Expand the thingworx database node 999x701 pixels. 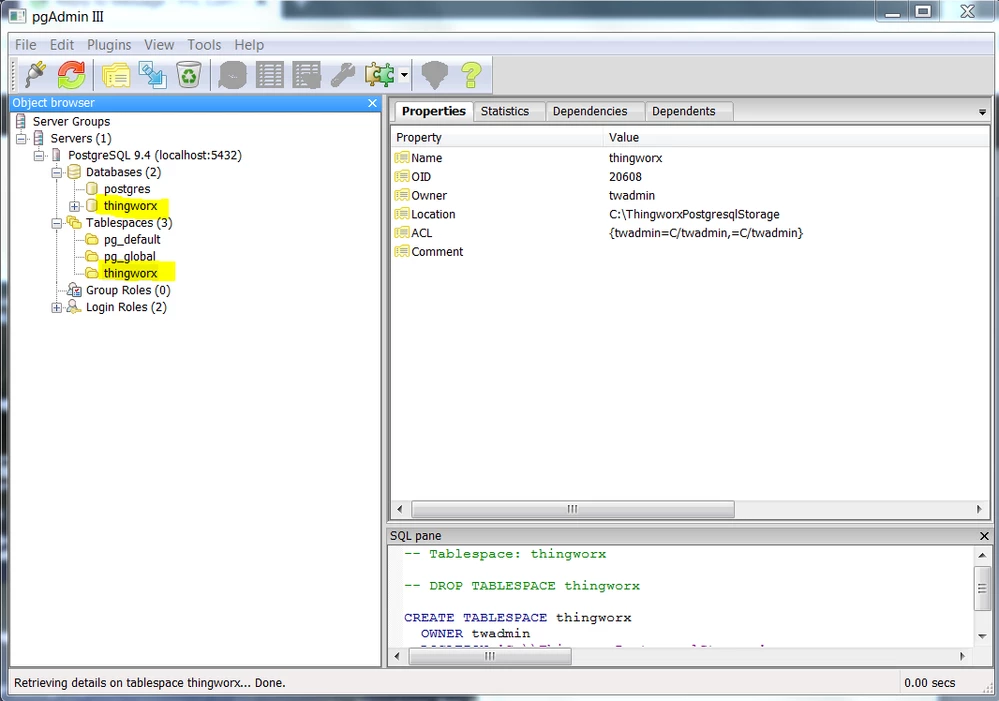[x=75, y=206]
